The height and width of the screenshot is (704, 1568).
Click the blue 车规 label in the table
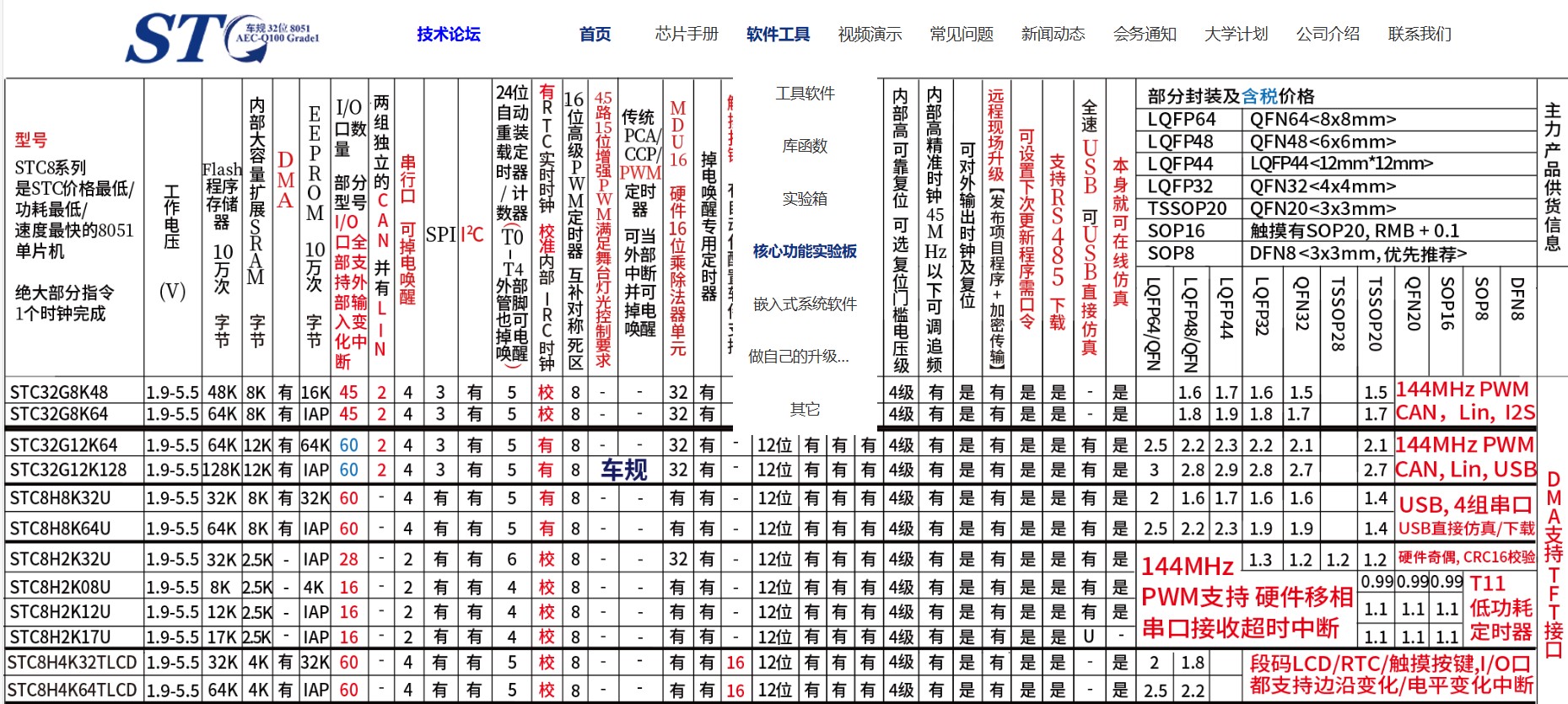(x=624, y=470)
